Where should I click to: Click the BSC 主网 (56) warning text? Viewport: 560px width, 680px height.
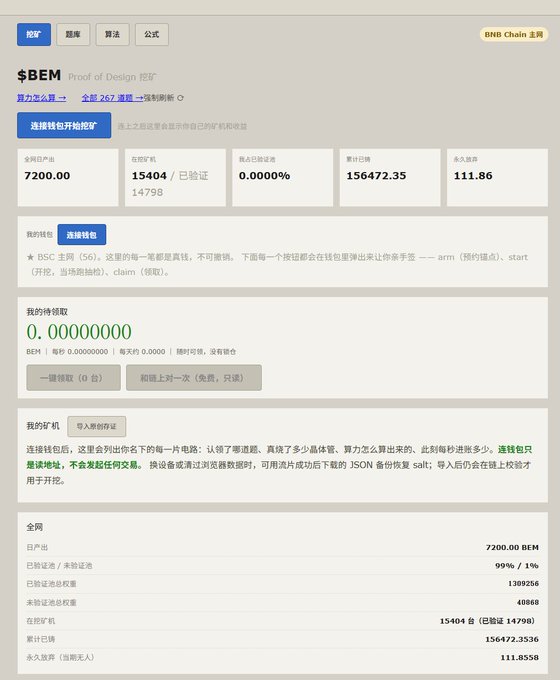[277, 265]
